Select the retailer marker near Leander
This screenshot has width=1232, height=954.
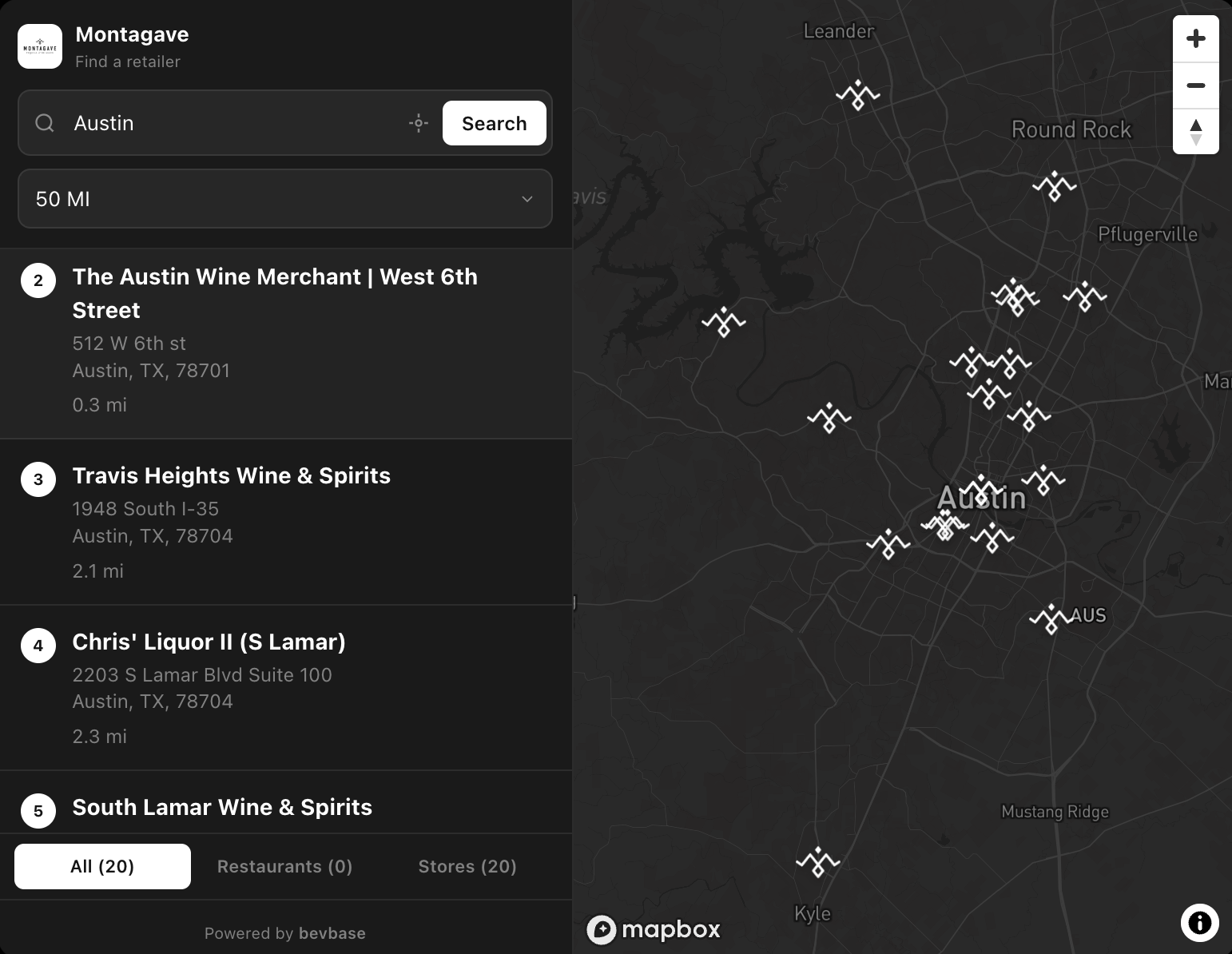pos(858,95)
